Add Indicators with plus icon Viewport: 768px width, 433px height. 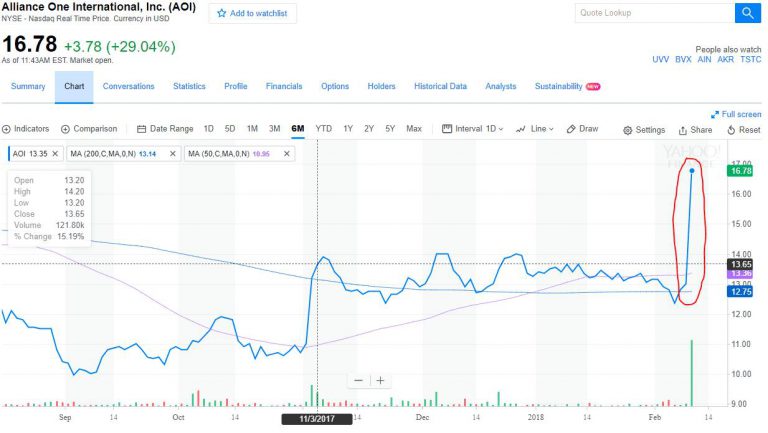(7, 129)
